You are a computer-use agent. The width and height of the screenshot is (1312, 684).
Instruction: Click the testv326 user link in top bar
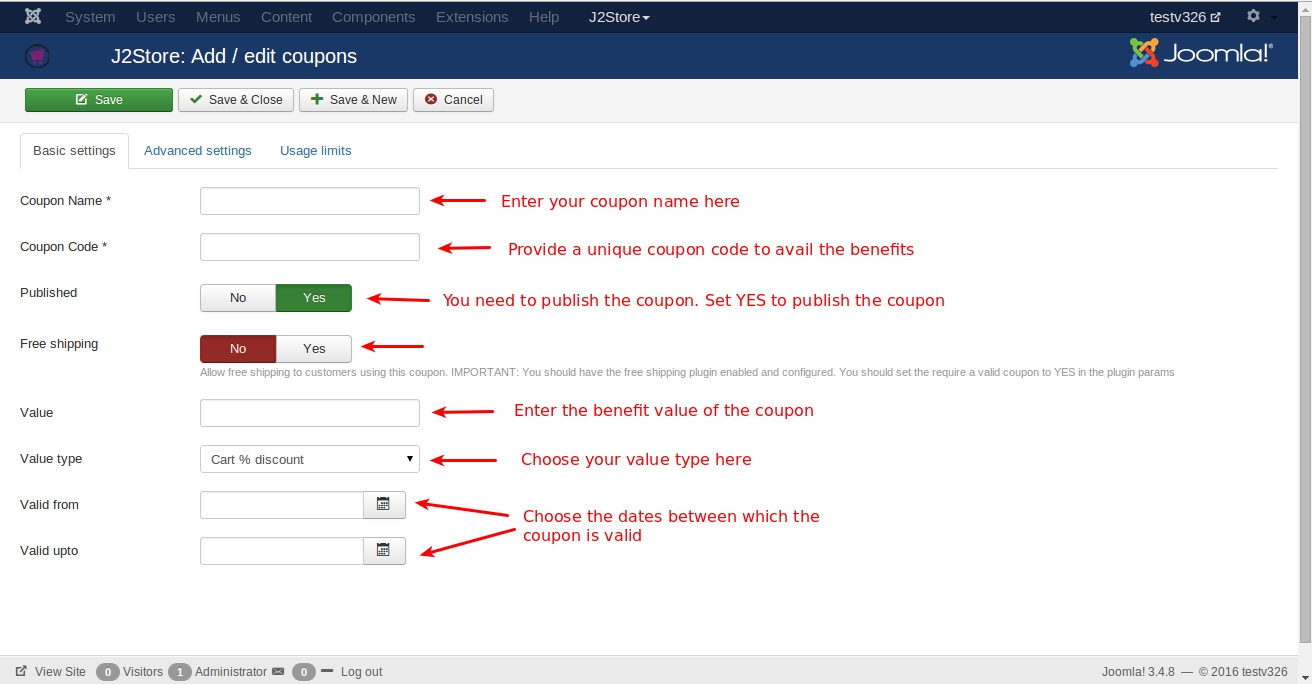[x=1184, y=17]
